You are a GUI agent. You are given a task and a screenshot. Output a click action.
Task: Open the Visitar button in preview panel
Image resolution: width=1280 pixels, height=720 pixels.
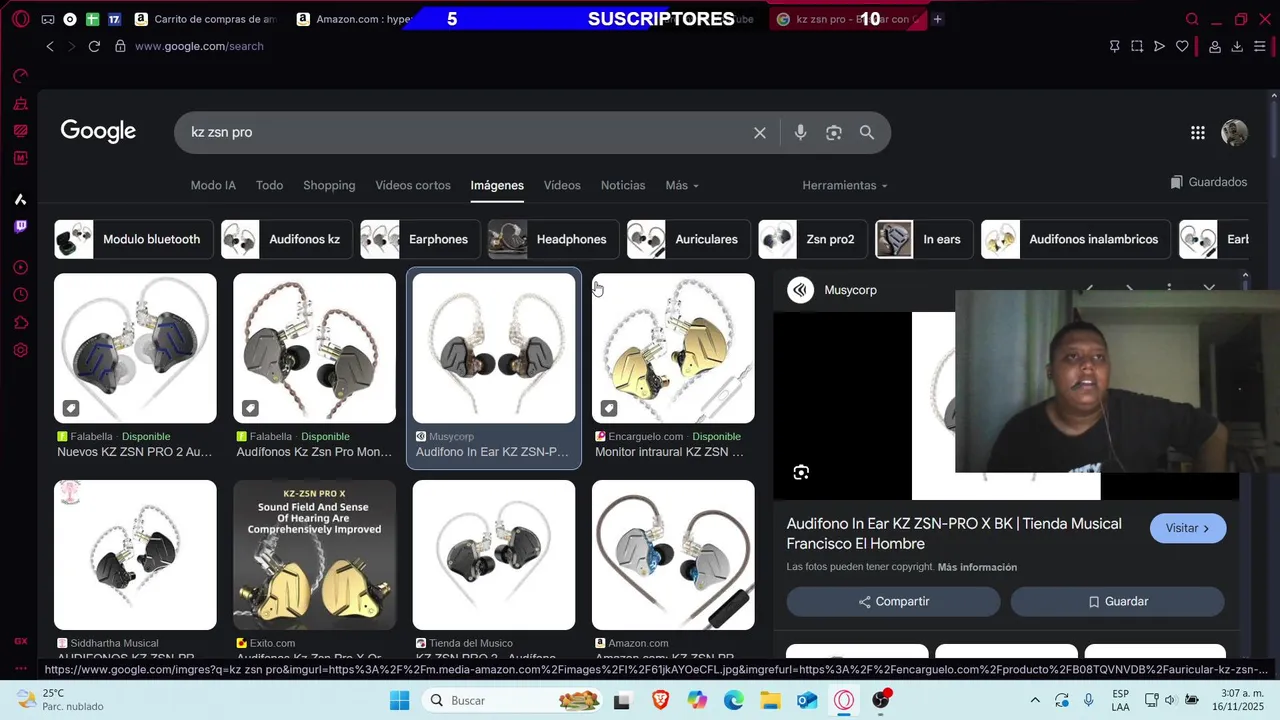tap(1188, 528)
